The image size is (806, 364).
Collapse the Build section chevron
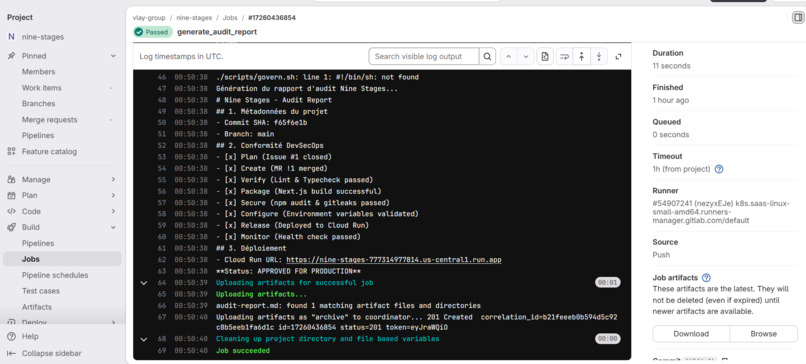click(113, 227)
